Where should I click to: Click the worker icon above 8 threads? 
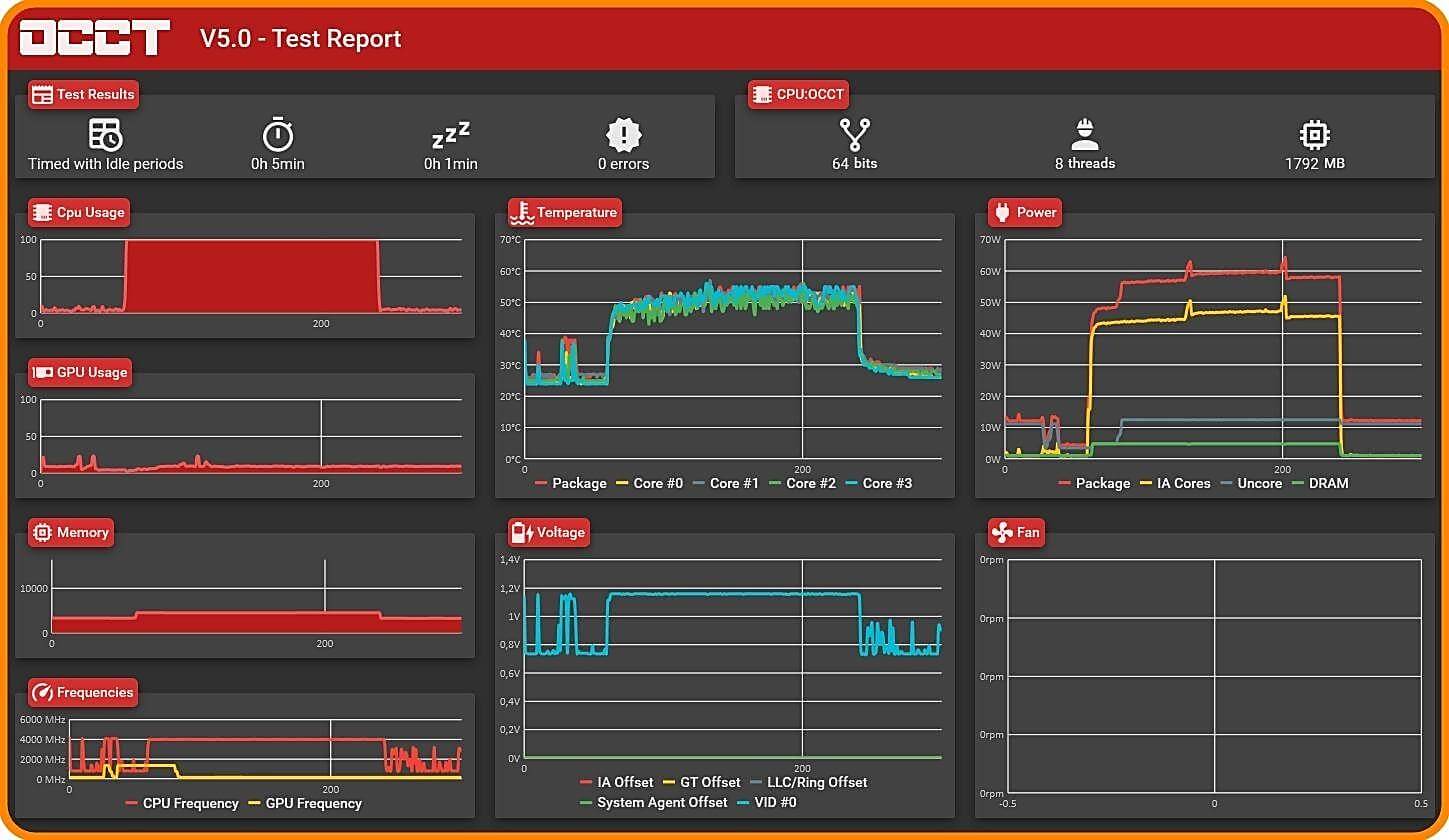pos(1085,134)
